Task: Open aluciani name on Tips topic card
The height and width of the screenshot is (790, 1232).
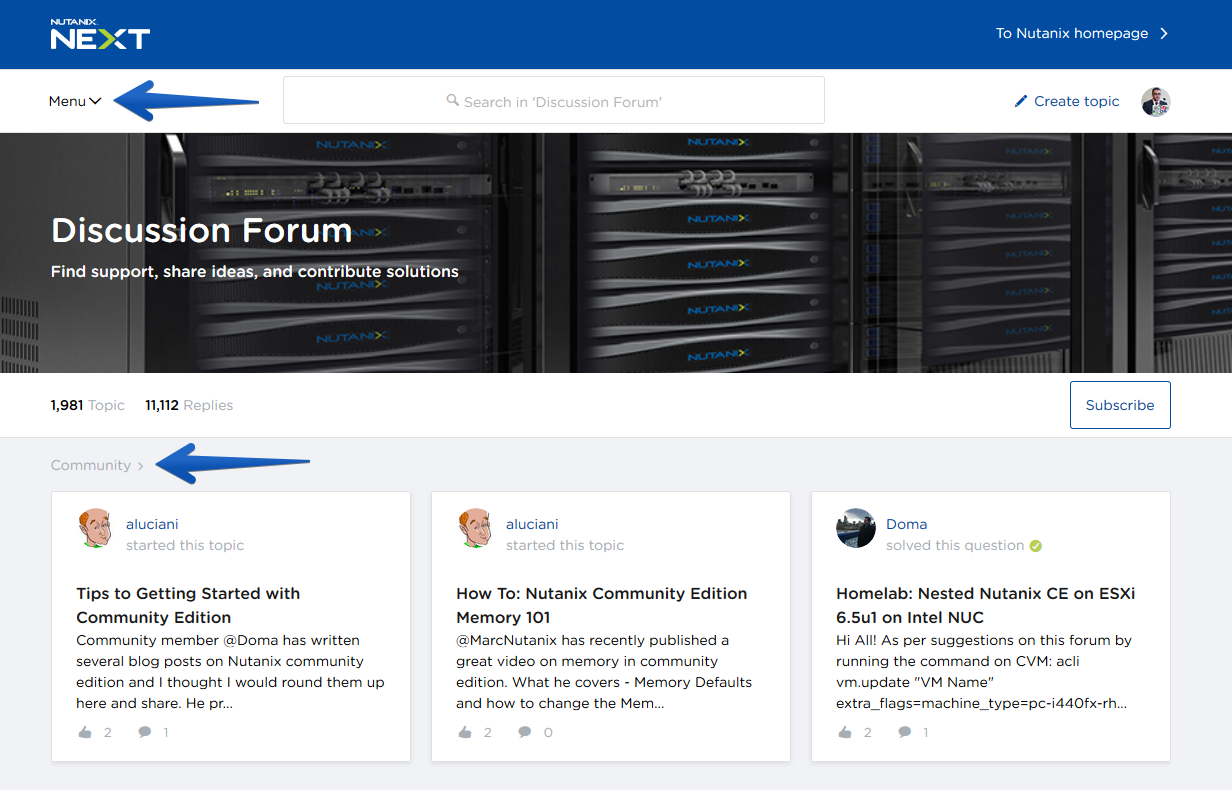Action: pyautogui.click(x=152, y=524)
